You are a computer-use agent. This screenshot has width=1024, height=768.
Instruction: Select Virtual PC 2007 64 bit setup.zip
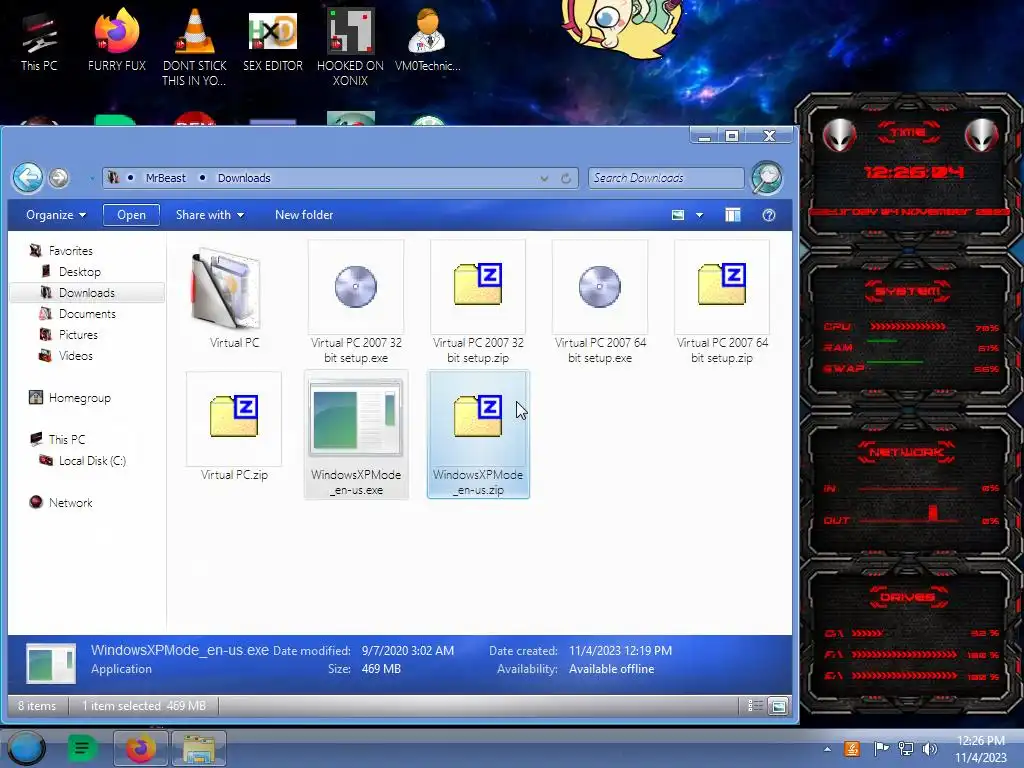(722, 302)
